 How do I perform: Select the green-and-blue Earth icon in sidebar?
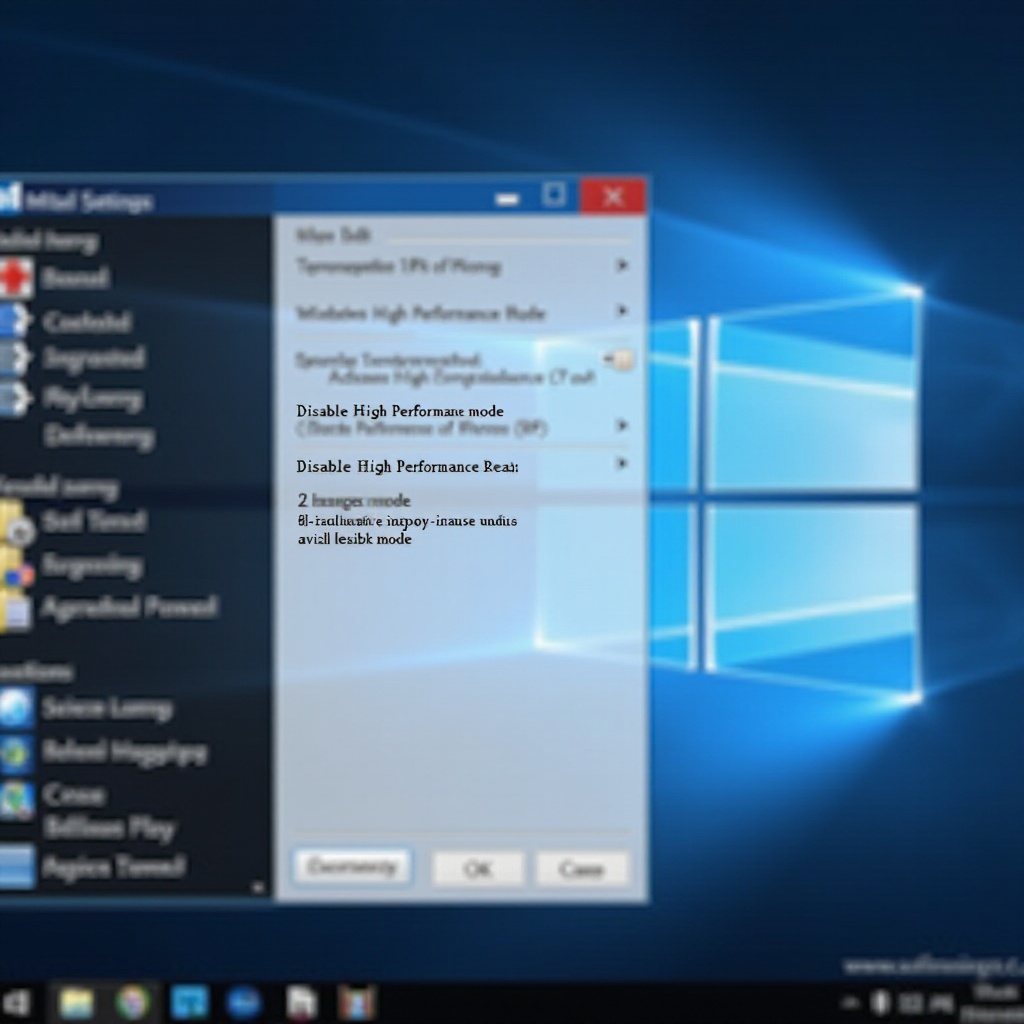(x=16, y=754)
